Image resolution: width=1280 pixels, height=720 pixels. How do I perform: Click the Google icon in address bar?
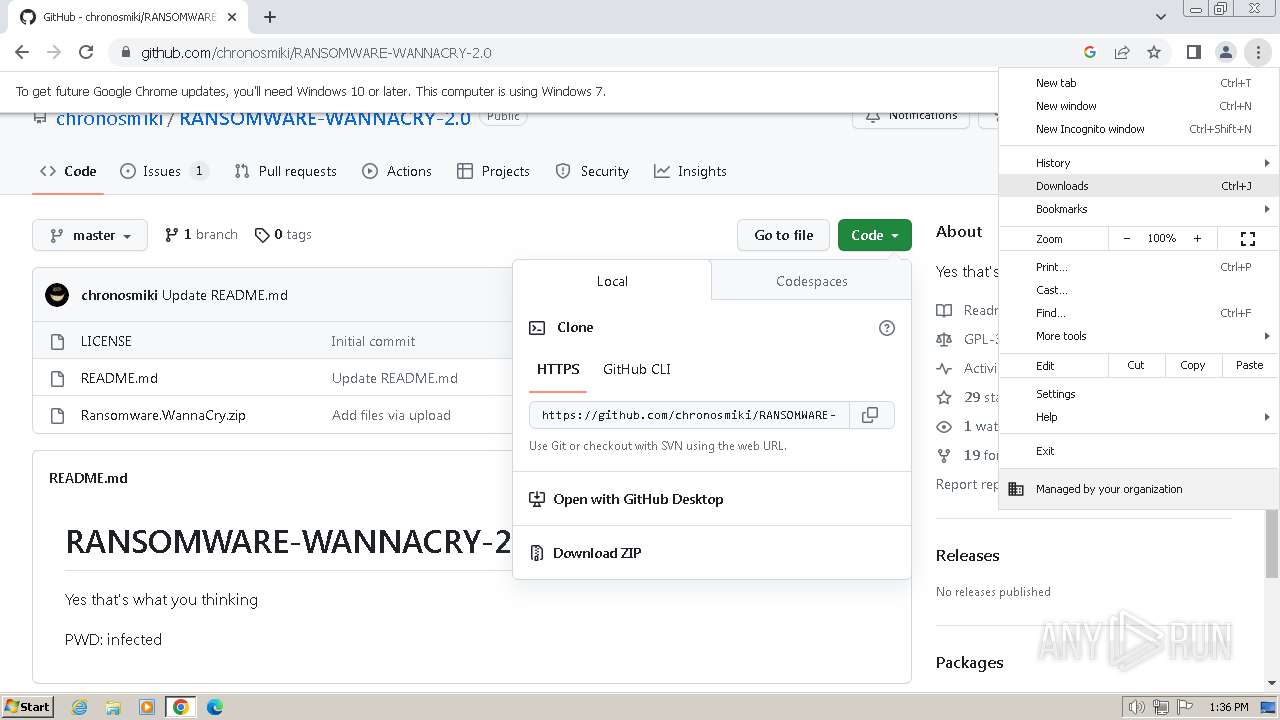click(x=1090, y=52)
